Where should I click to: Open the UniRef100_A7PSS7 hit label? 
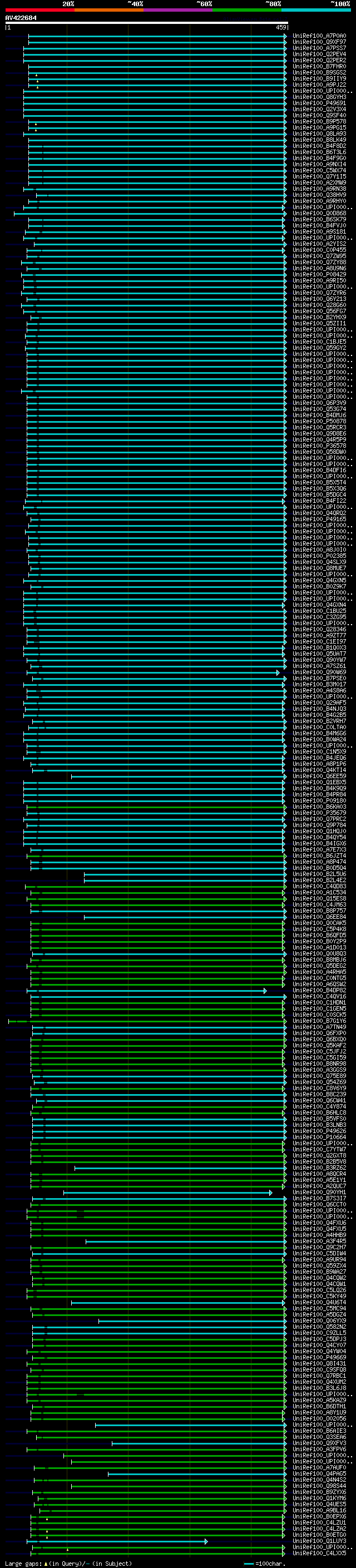319,48
